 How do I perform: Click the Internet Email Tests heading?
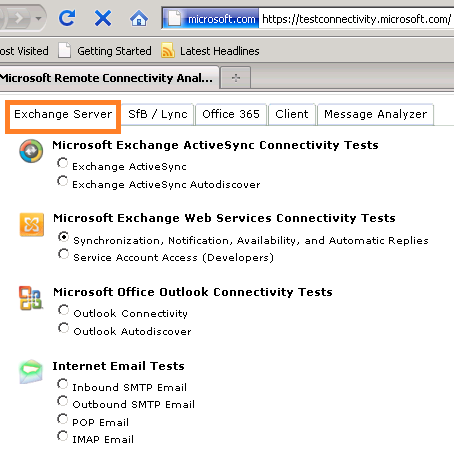tap(118, 366)
